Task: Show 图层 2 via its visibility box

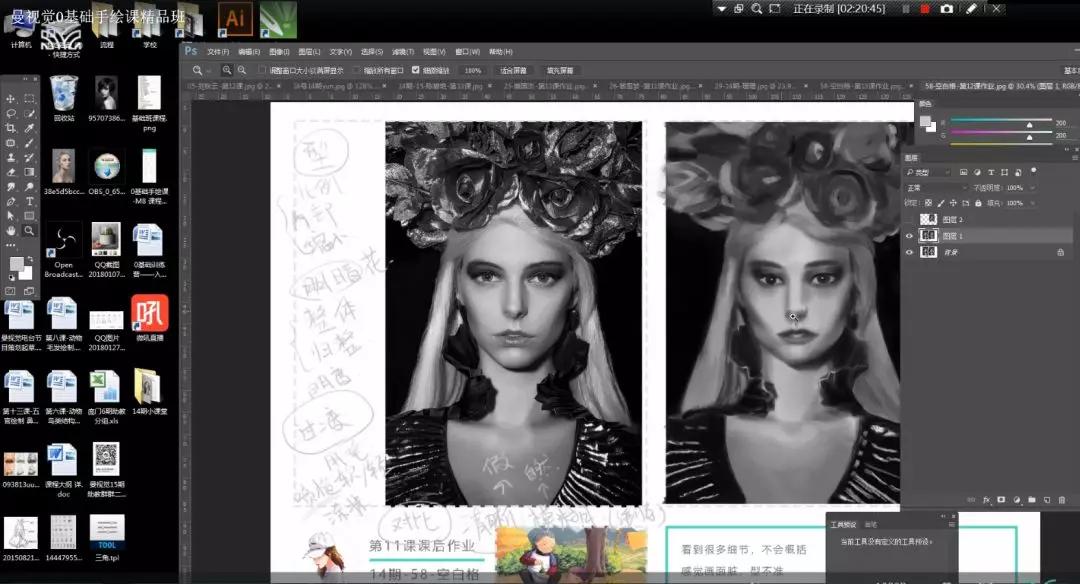Action: point(909,219)
